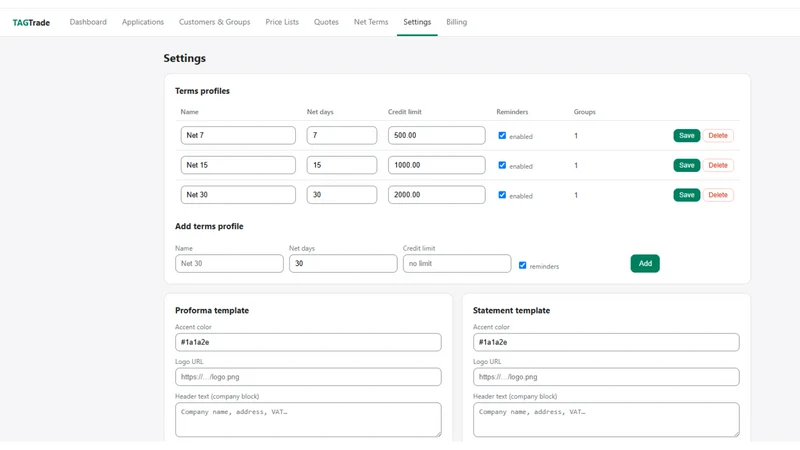Click Statement header text area
800x450 pixels.
click(x=606, y=419)
